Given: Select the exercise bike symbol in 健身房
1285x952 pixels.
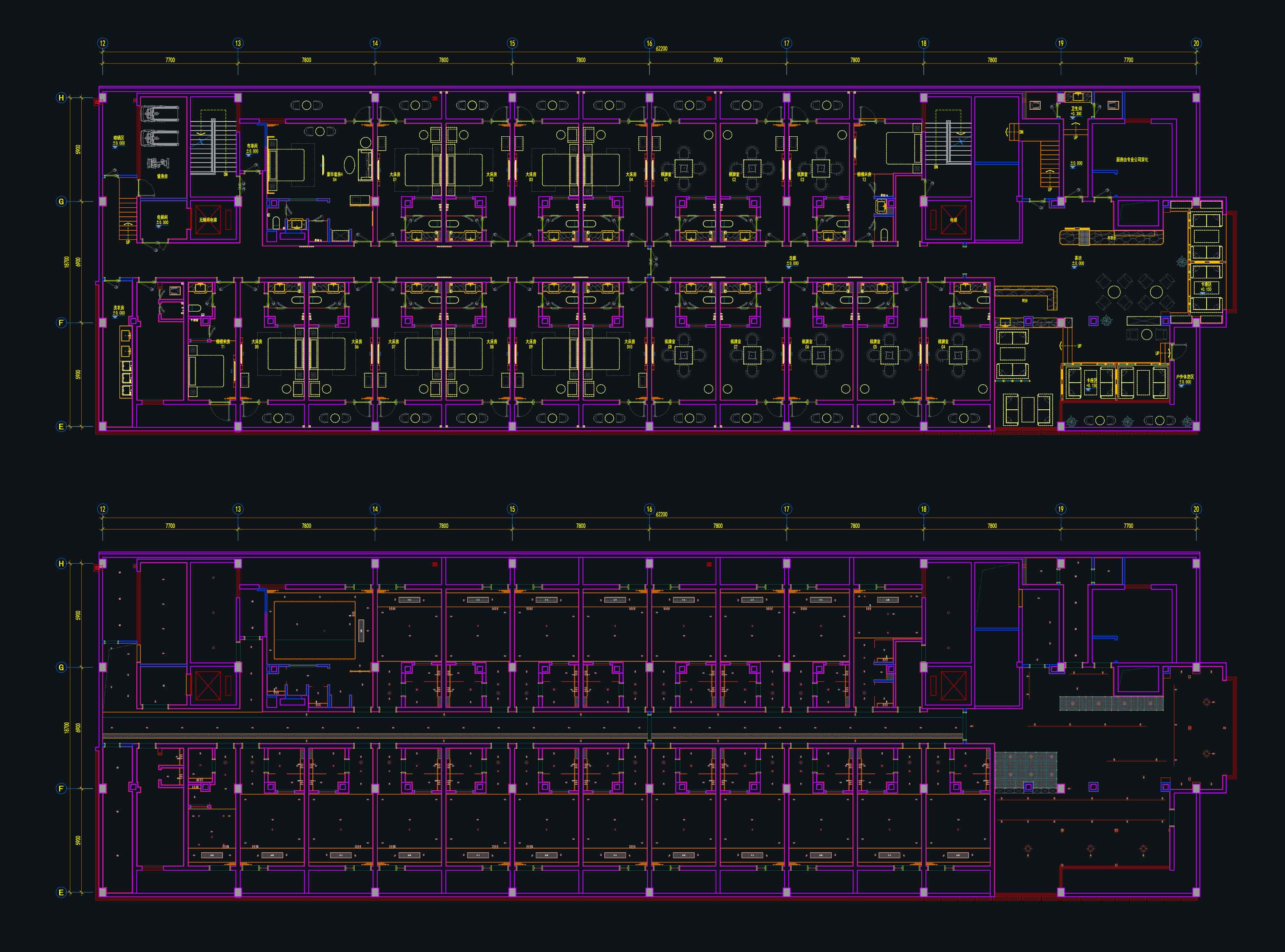Looking at the screenshot, I should (x=158, y=164).
